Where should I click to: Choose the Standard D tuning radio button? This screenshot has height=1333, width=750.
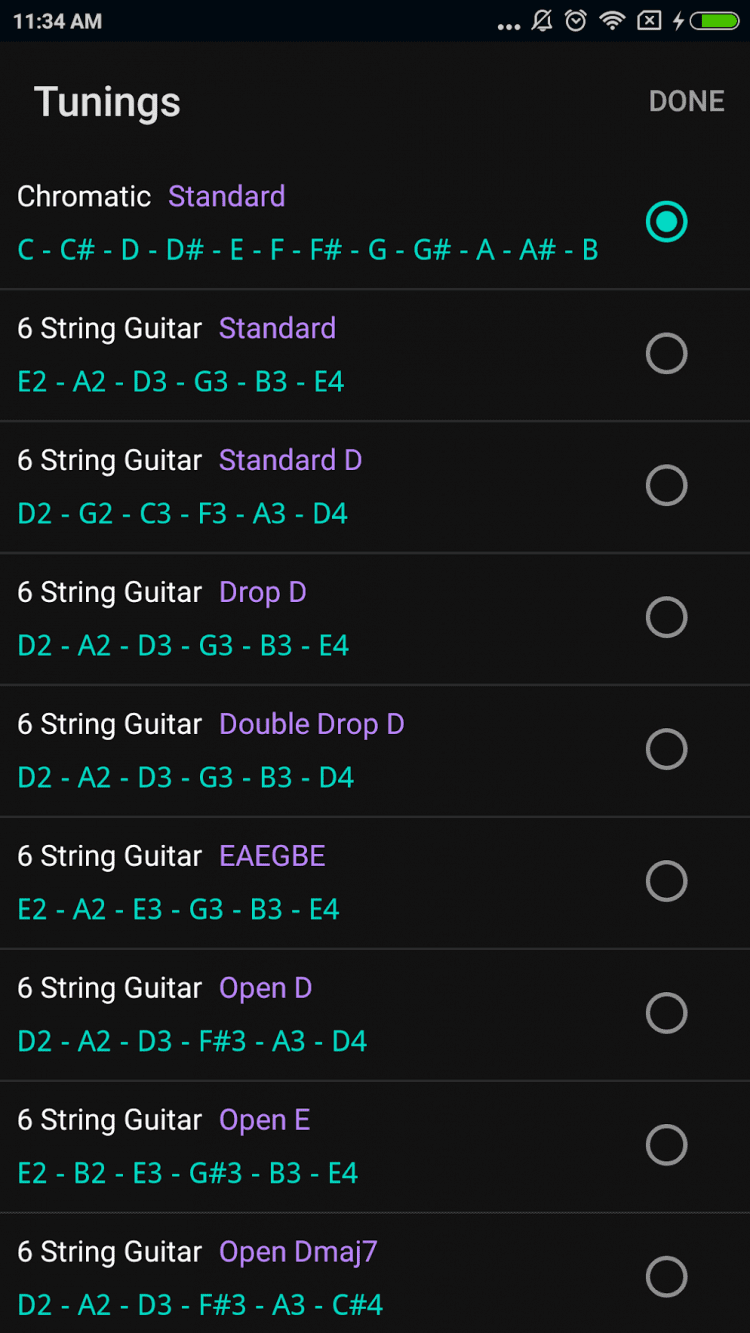(666, 485)
